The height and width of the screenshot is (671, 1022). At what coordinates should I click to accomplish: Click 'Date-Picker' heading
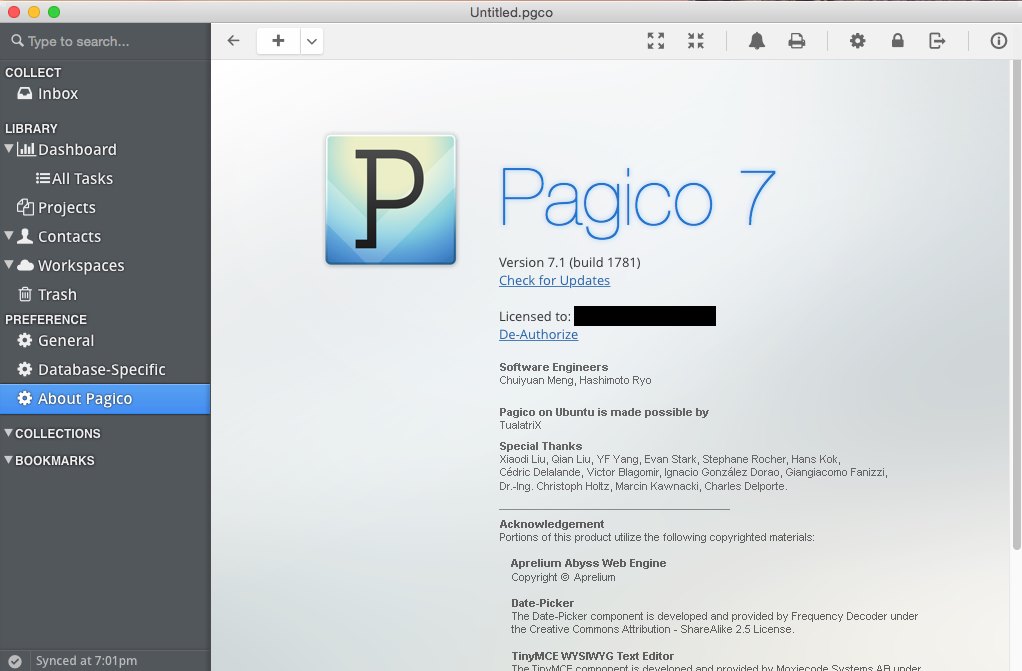pos(542,603)
